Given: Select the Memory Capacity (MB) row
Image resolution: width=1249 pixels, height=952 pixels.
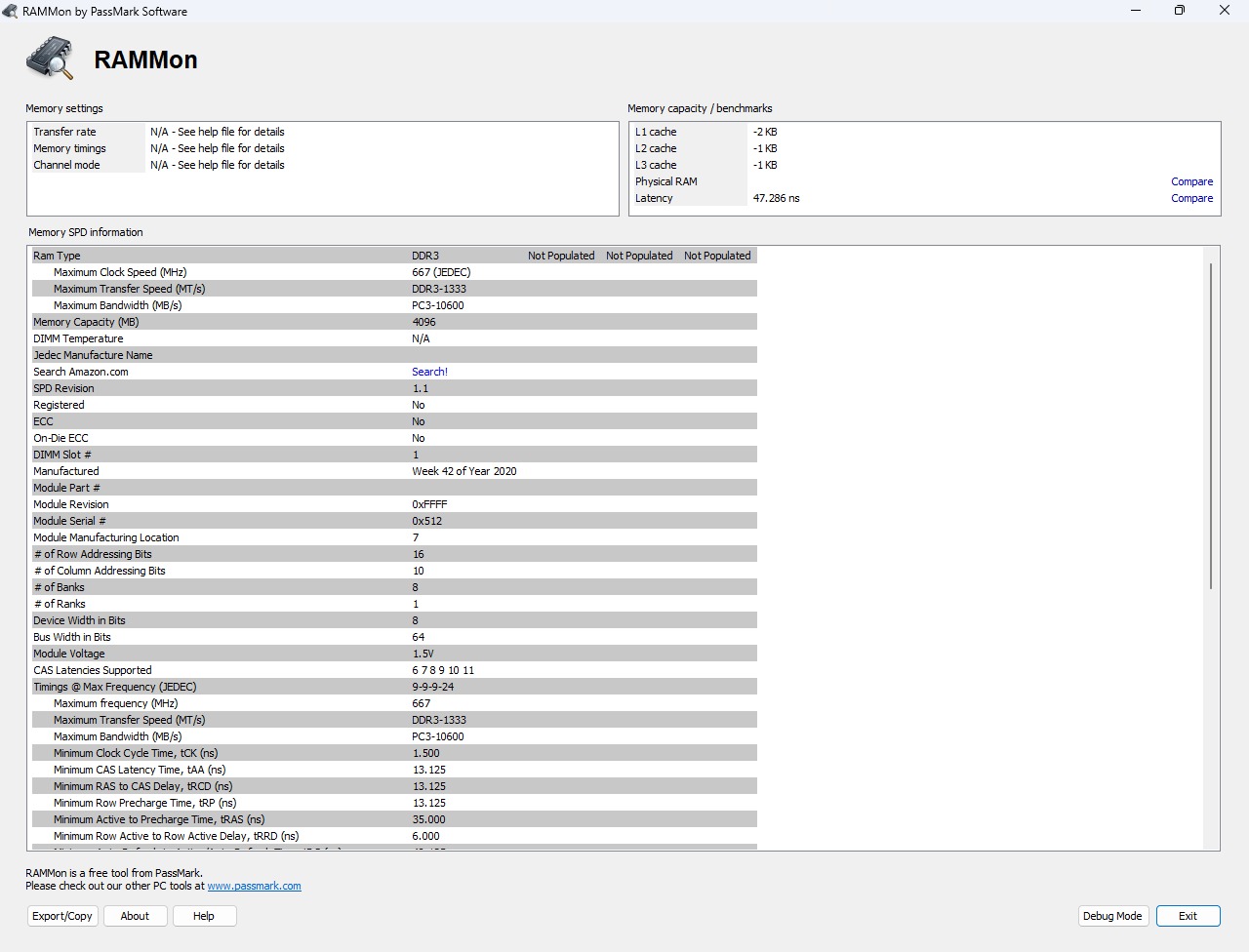Looking at the screenshot, I should [x=394, y=322].
